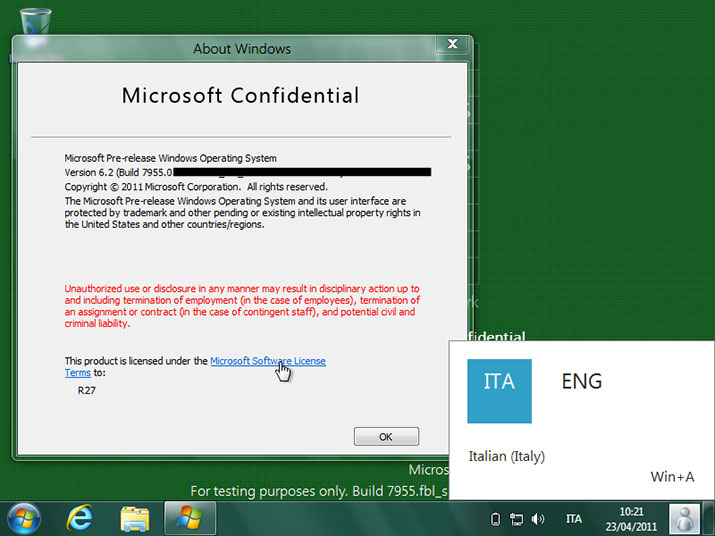Select the licensee name R27
This screenshot has width=715, height=536.
pos(87,390)
